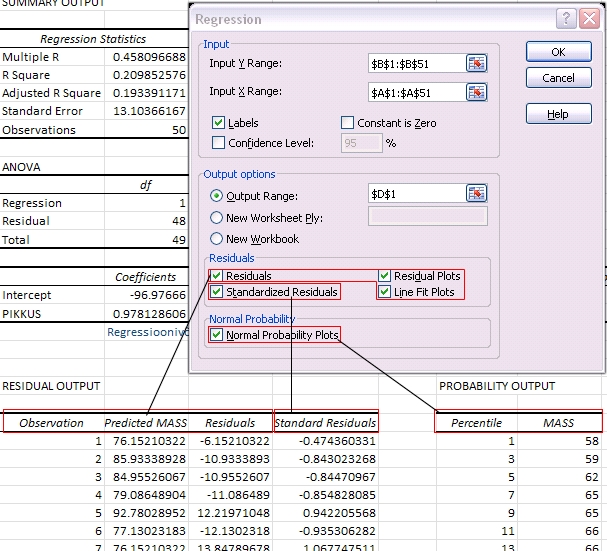Select Adjusted R Square value 0.193391171

point(147,93)
